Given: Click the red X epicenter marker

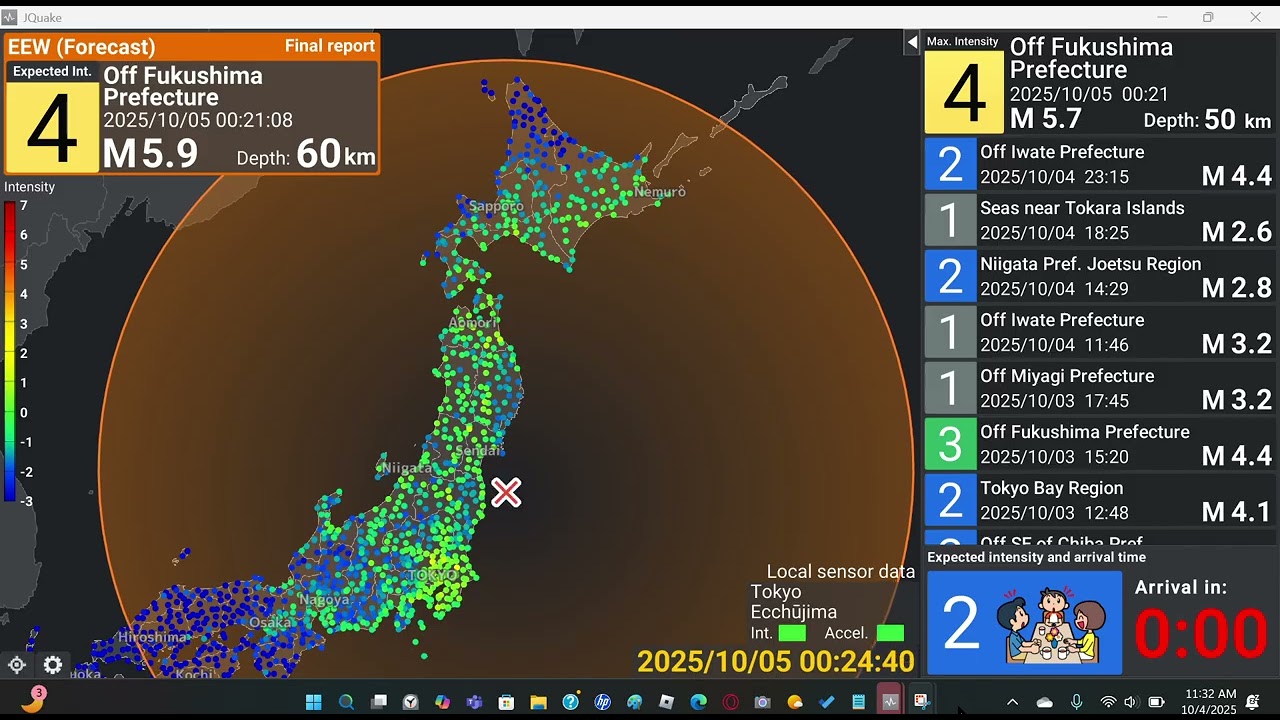Looking at the screenshot, I should click(506, 492).
